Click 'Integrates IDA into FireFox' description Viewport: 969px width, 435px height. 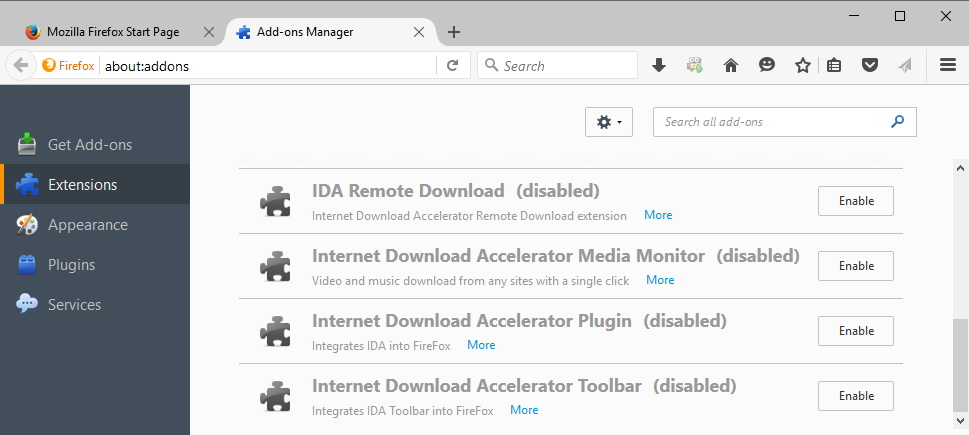[x=381, y=345]
